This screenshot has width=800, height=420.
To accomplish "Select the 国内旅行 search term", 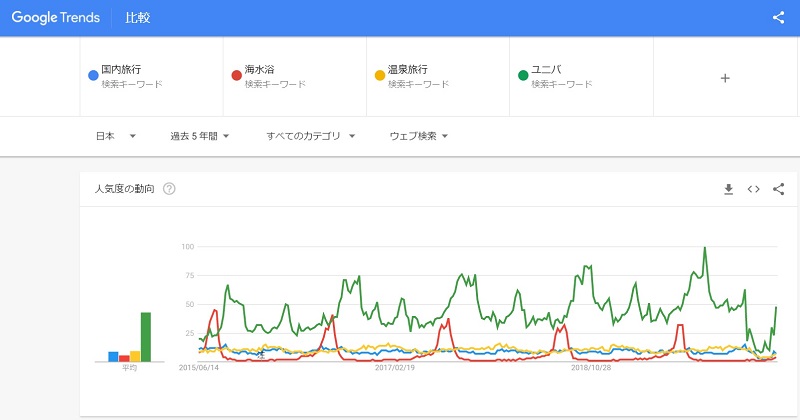I will coord(121,70).
